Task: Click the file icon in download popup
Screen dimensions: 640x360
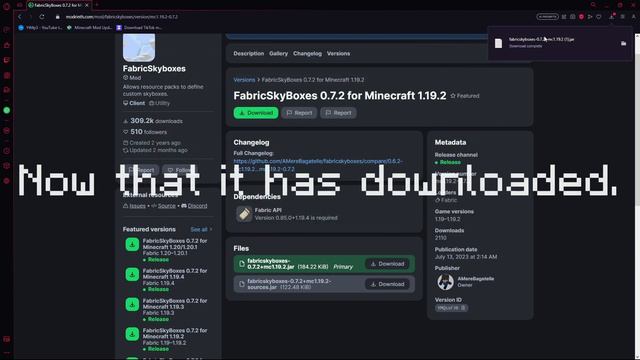Action: pos(498,43)
